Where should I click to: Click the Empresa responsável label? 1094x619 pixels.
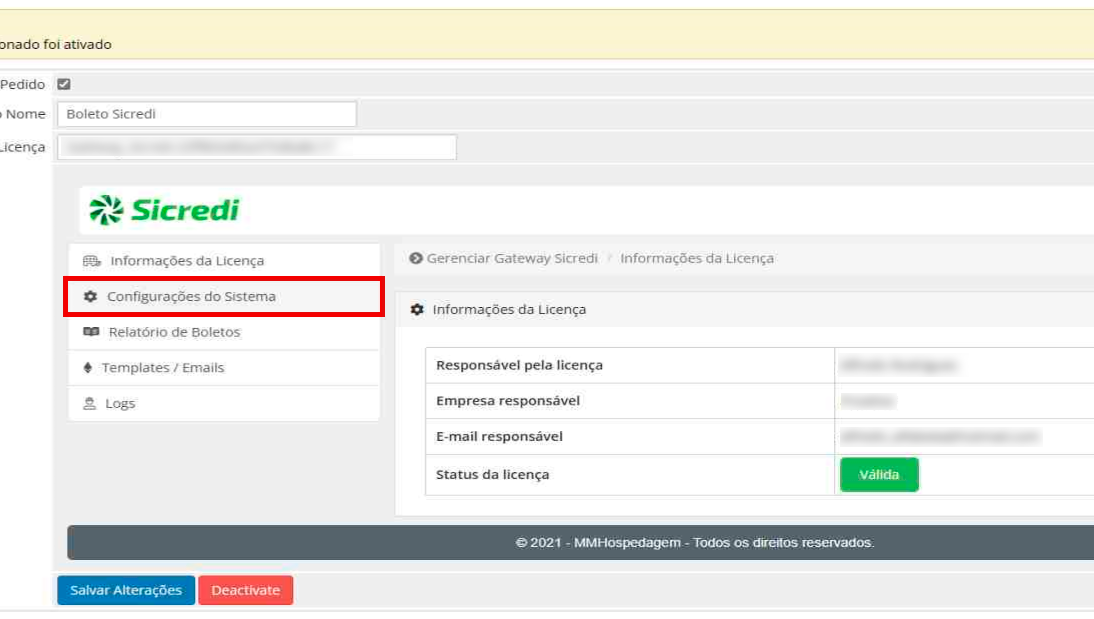coord(508,401)
